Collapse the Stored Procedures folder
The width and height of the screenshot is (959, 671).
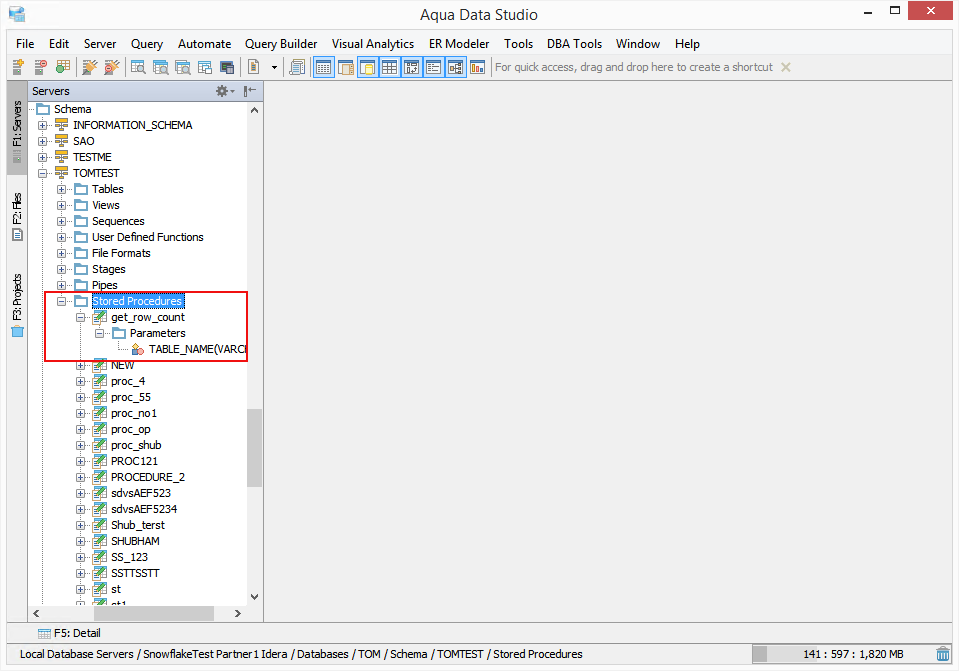click(61, 301)
